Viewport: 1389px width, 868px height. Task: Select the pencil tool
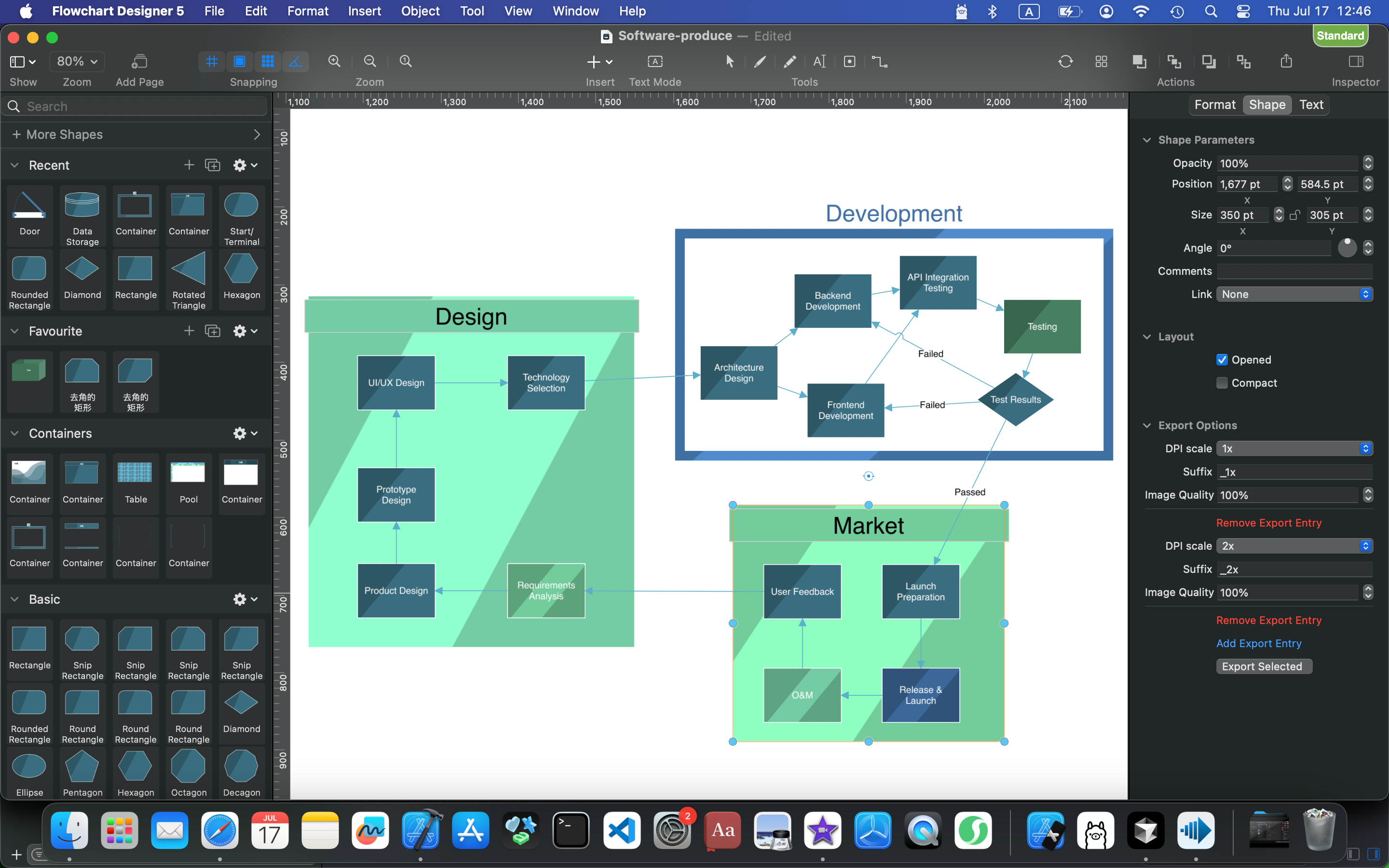tap(790, 61)
